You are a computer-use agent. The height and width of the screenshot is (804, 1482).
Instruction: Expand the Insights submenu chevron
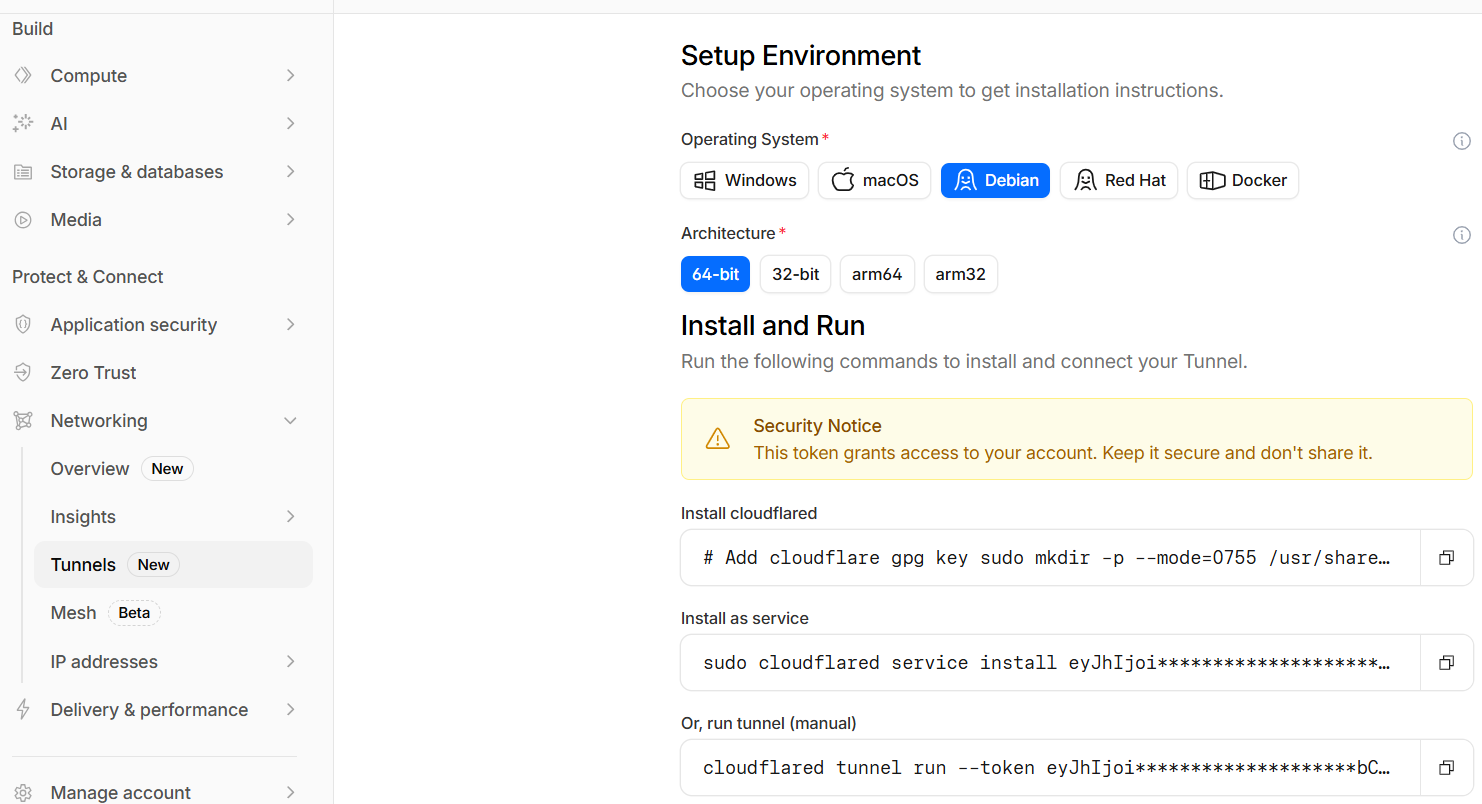tap(290, 517)
